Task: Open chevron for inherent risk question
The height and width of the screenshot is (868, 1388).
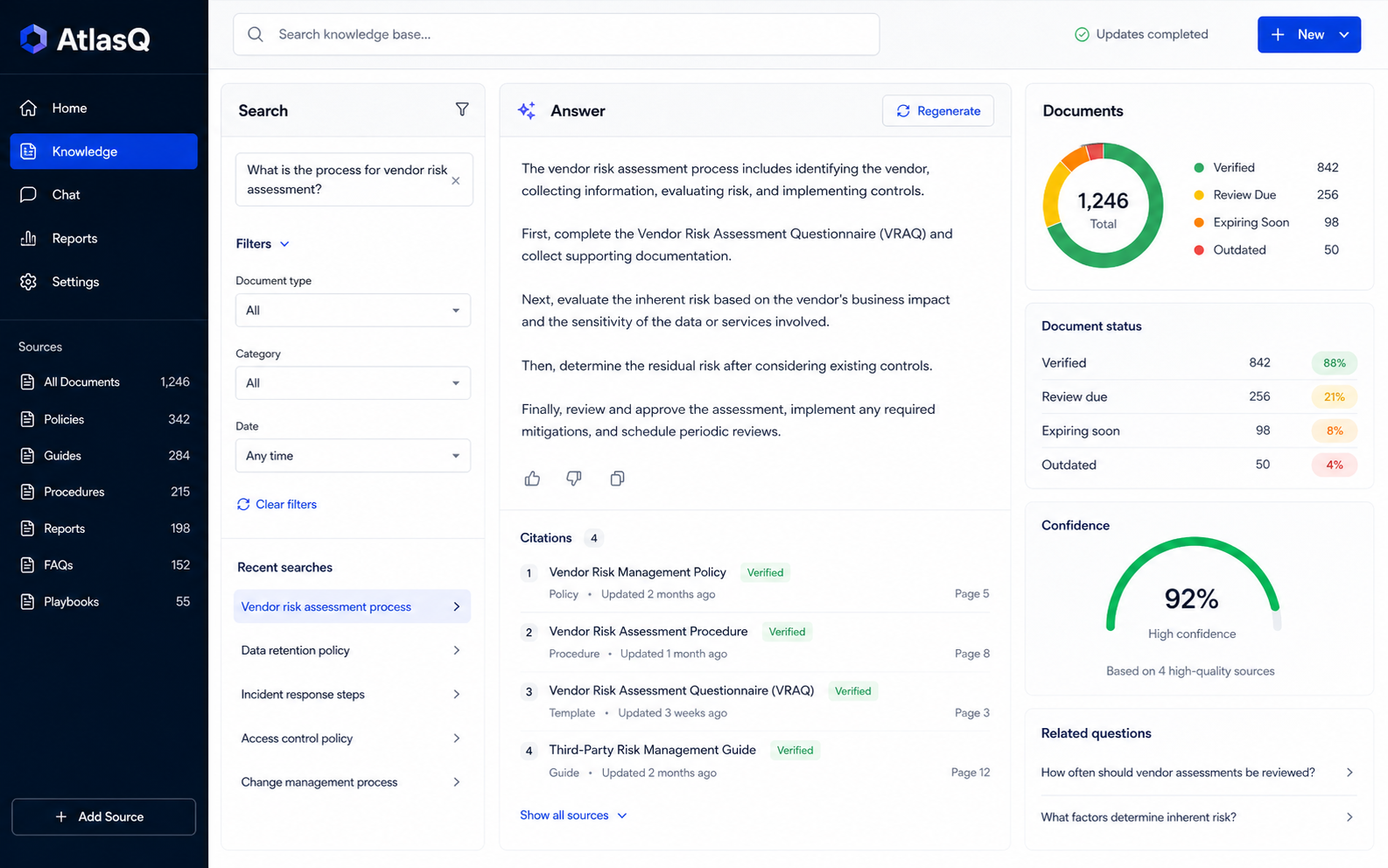Action: 1349,817
